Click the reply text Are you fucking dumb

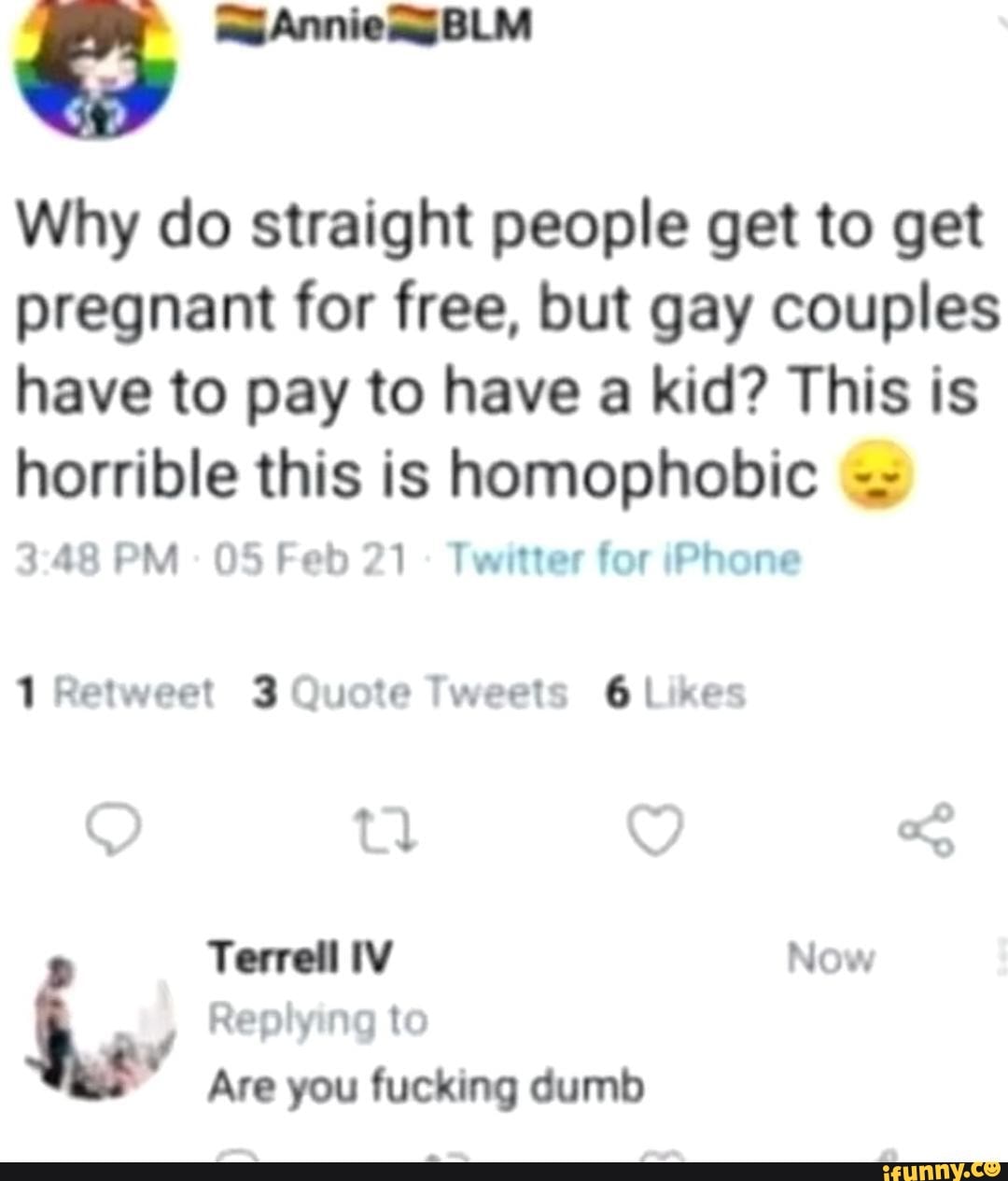pyautogui.click(x=427, y=1088)
